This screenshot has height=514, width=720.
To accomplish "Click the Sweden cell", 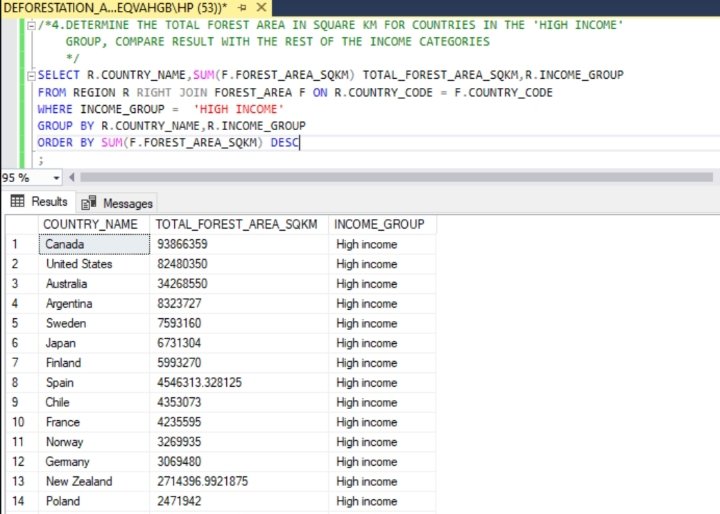I will tap(94, 323).
